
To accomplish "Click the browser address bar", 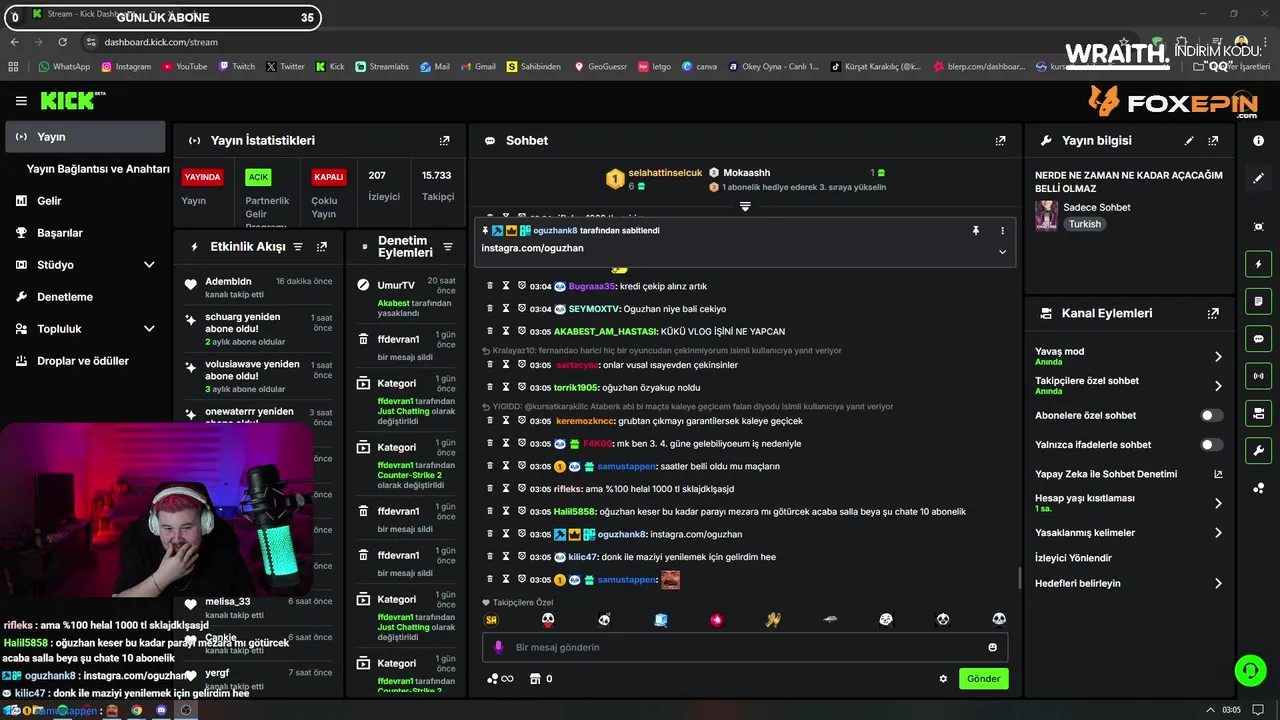I will click(600, 42).
